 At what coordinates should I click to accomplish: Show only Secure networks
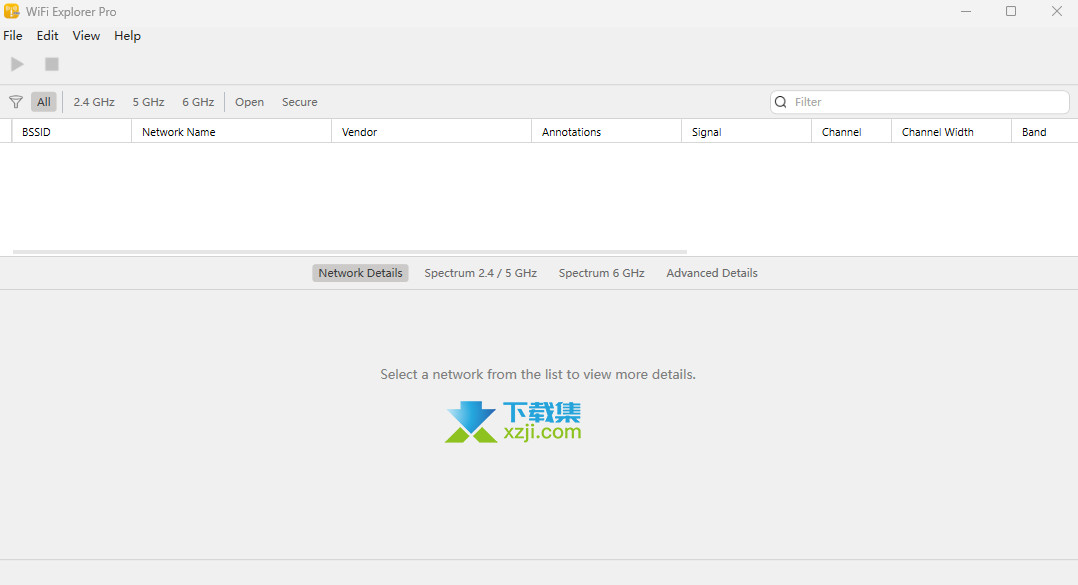[x=300, y=102]
